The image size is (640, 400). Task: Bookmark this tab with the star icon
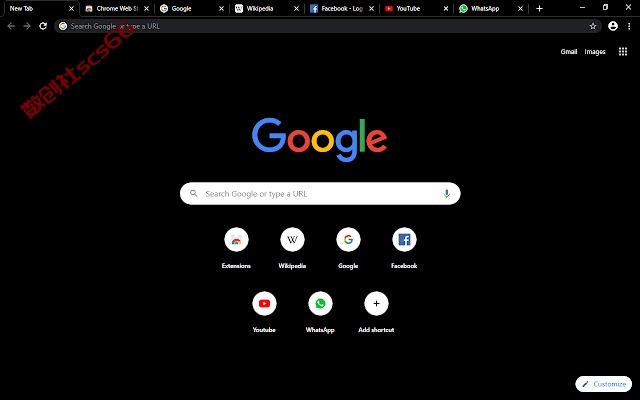click(593, 26)
